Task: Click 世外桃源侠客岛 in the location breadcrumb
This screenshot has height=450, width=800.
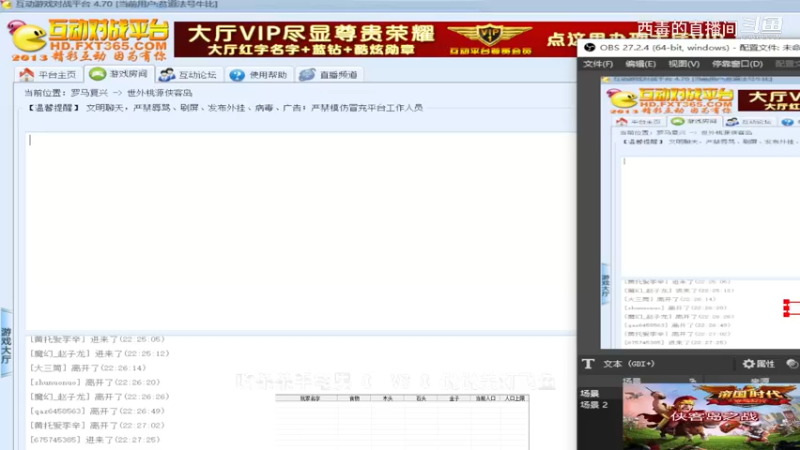Action: 159,93
